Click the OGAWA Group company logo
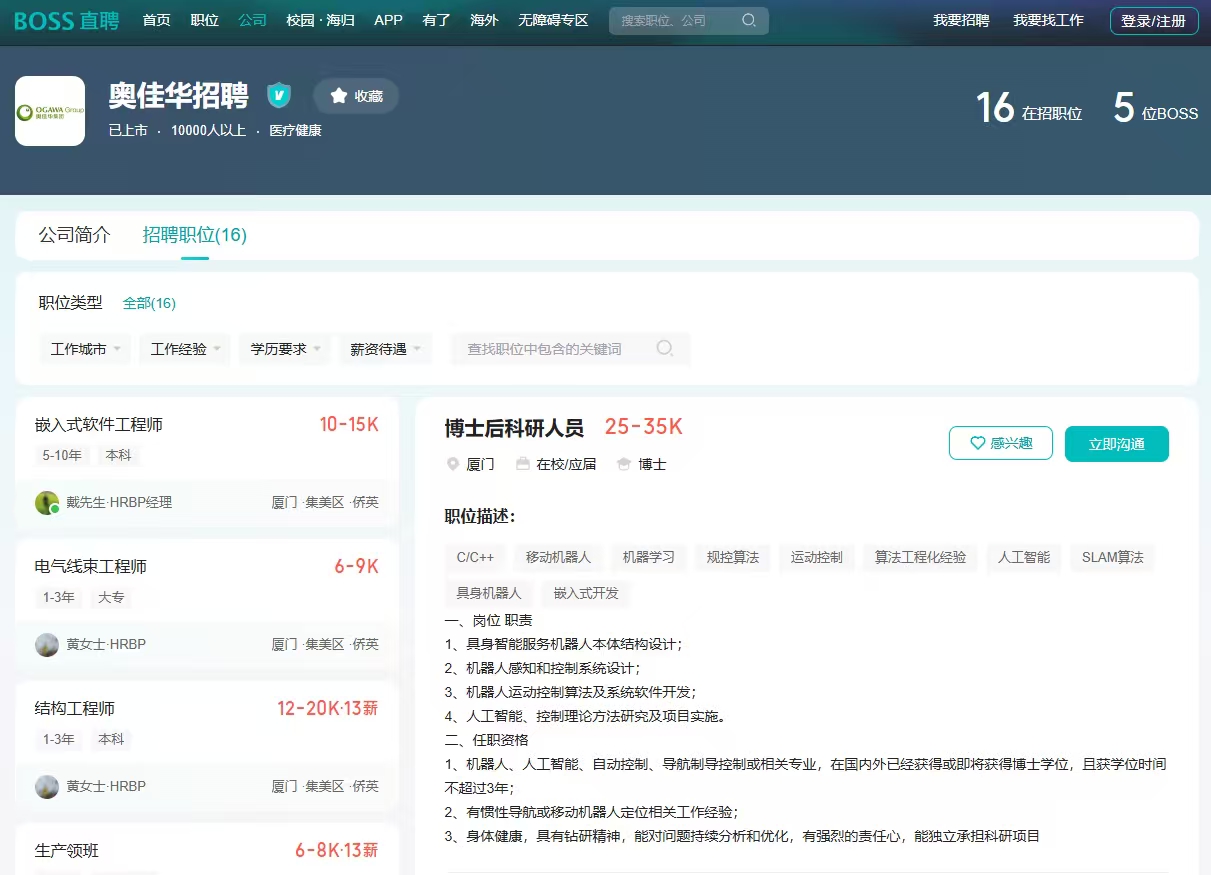This screenshot has height=875, width=1211. (x=50, y=111)
